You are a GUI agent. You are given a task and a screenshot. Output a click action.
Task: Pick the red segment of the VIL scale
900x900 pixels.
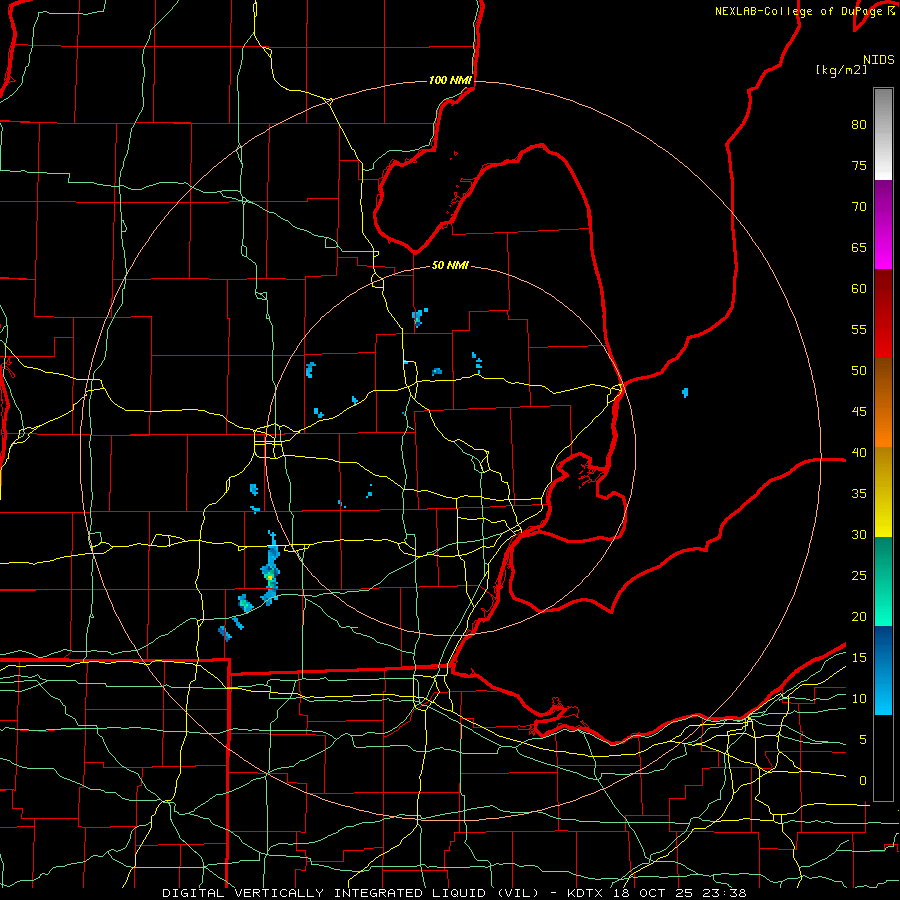tap(883, 314)
